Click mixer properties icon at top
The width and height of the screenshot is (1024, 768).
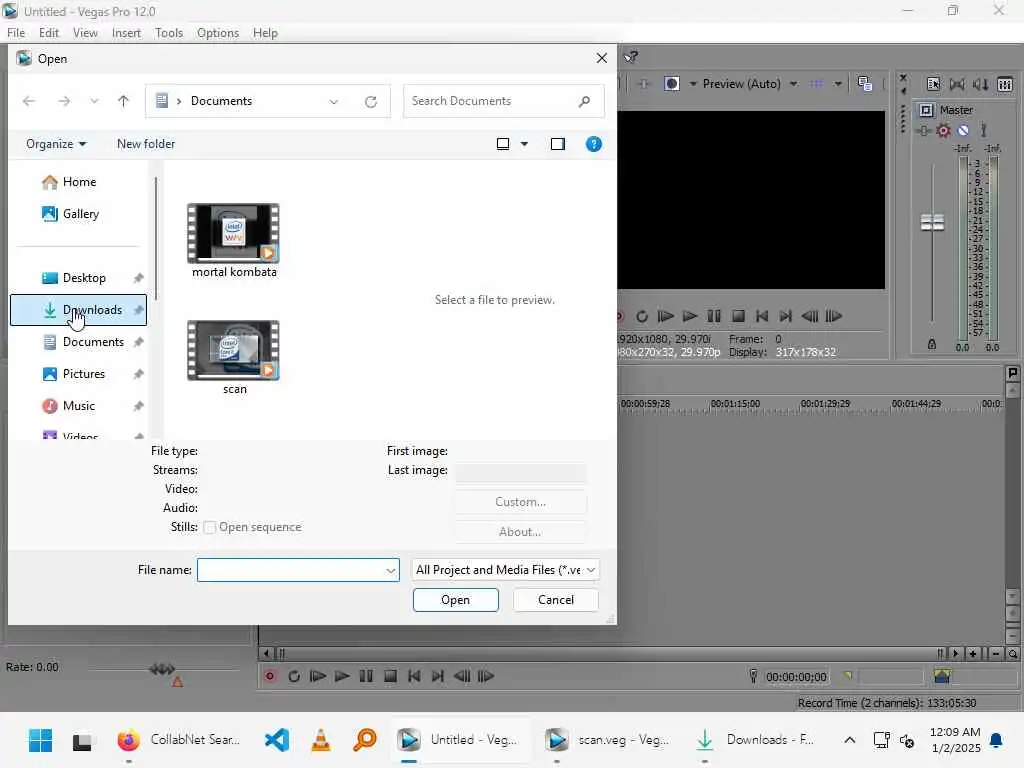click(x=933, y=84)
